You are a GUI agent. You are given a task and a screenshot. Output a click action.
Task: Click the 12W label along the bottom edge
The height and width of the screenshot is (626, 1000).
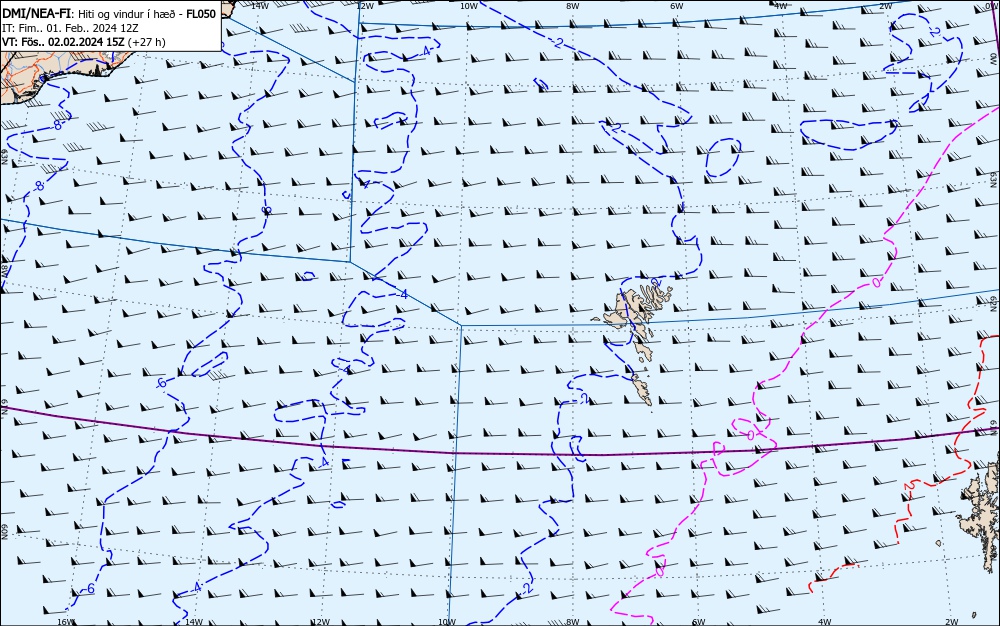tap(321, 622)
